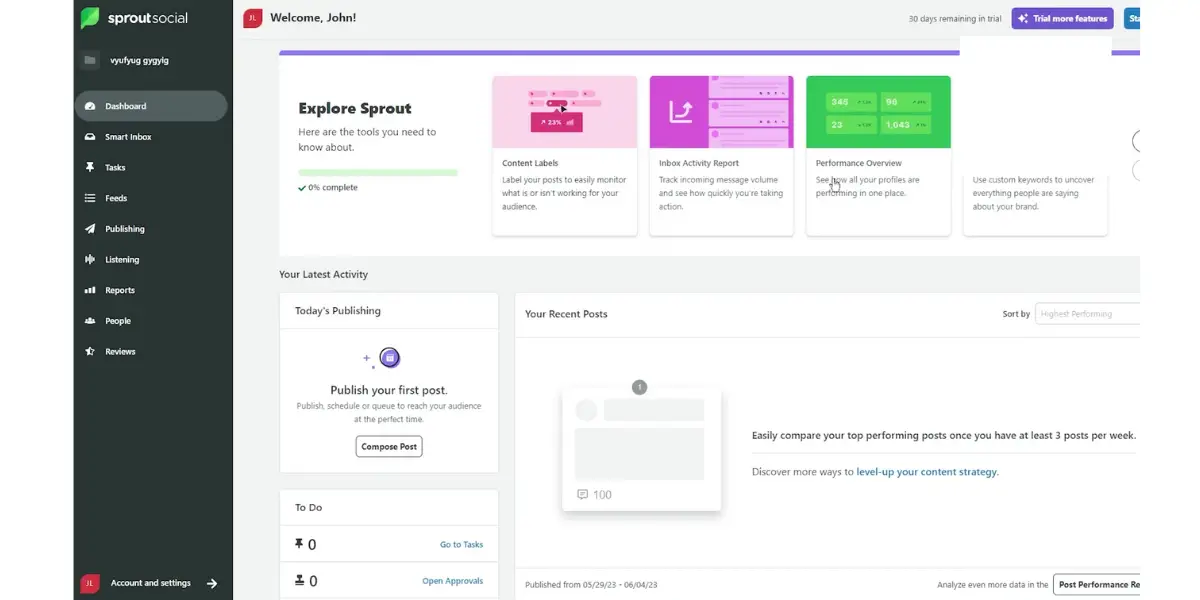The width and height of the screenshot is (1200, 600).
Task: Click the 0% complete progress bar
Action: (378, 172)
